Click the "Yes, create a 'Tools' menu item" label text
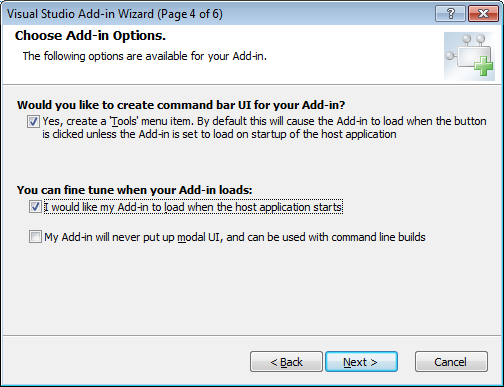 pyautogui.click(x=118, y=121)
